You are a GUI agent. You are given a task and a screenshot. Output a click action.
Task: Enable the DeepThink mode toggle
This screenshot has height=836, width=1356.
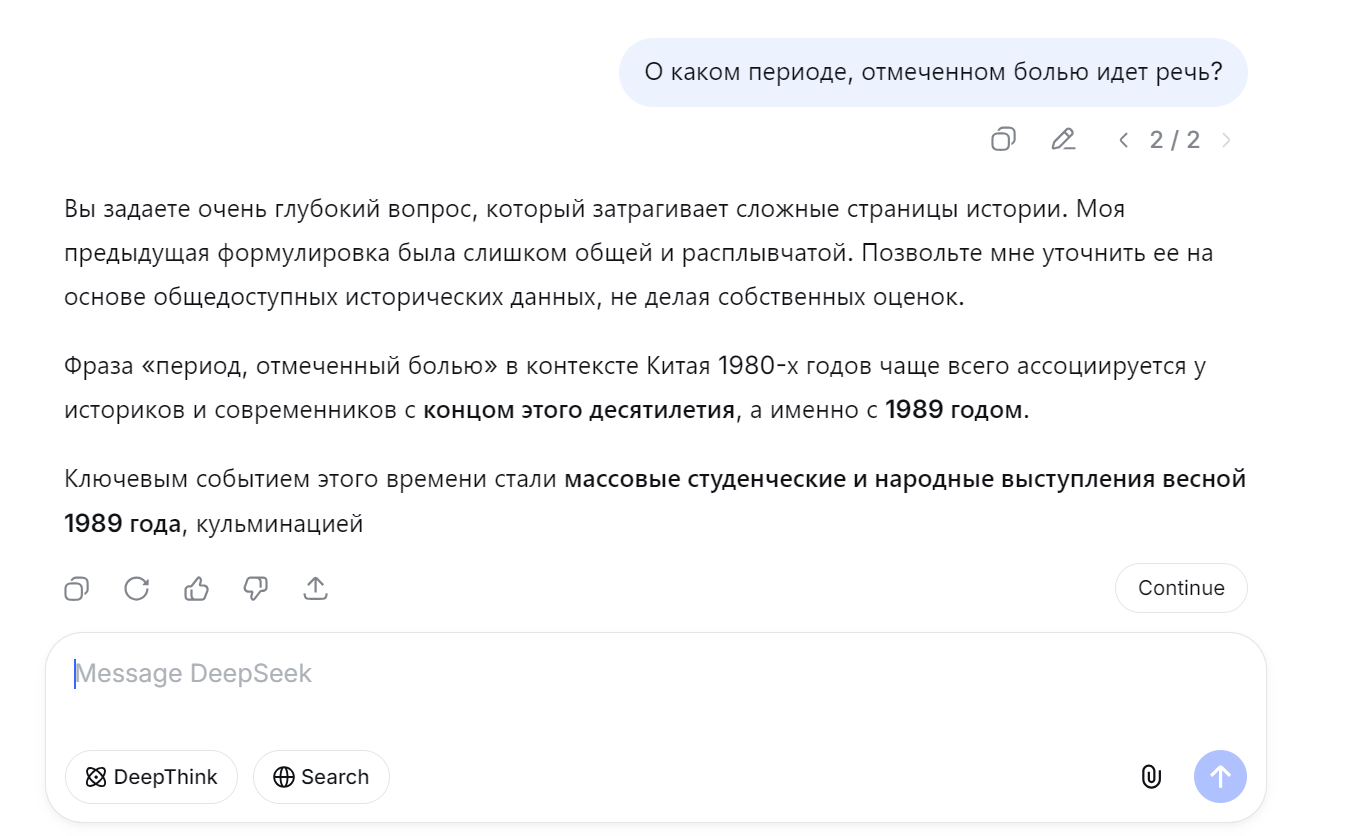tap(151, 777)
